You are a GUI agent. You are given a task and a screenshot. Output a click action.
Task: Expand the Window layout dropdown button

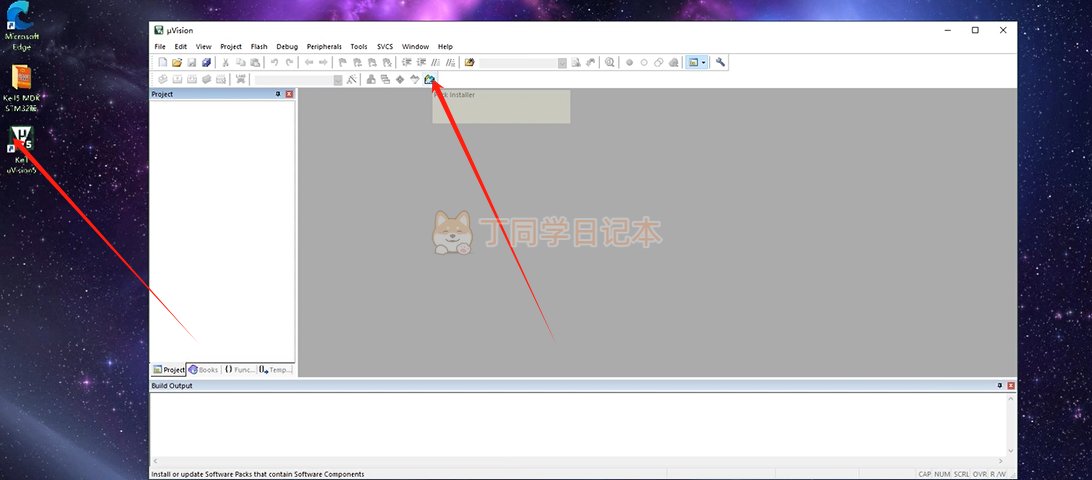tap(704, 62)
